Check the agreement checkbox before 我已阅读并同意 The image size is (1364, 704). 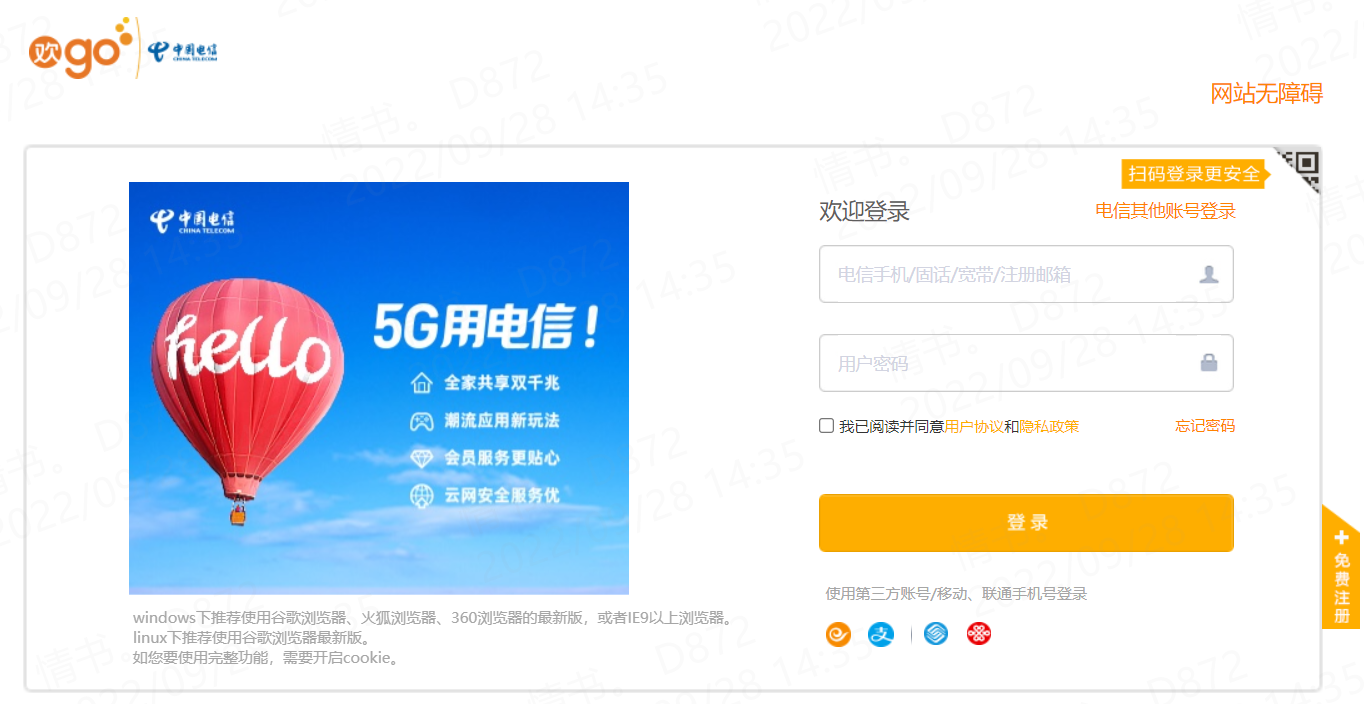[x=826, y=426]
